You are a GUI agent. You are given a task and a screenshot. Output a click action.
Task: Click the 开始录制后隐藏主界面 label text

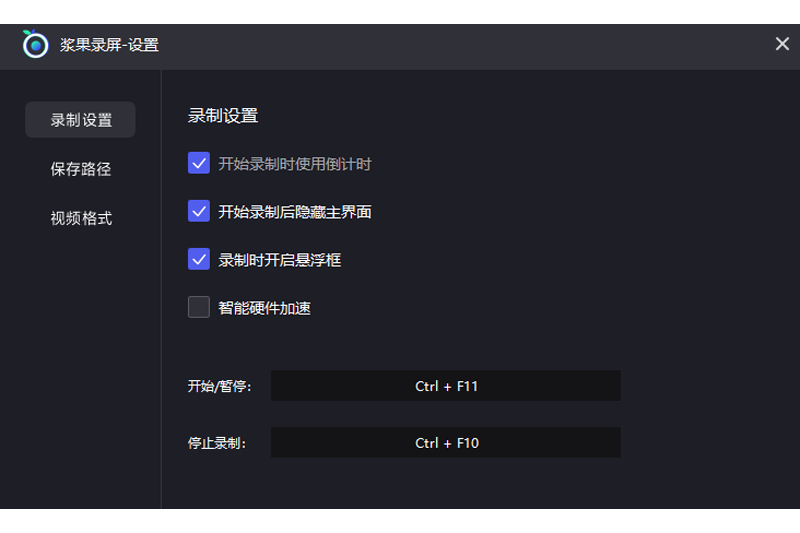pos(295,212)
